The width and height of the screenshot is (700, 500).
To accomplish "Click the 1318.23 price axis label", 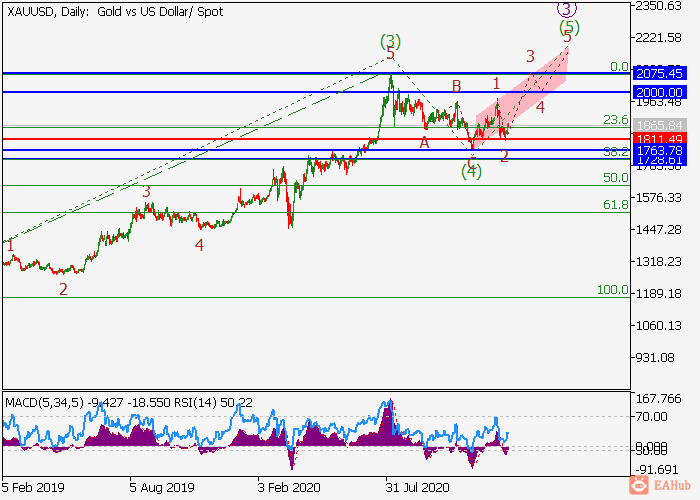I will click(x=658, y=262).
